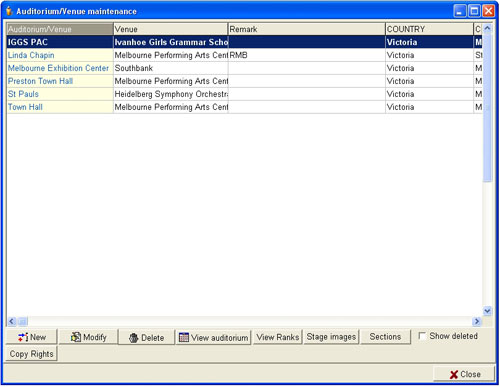Click the New button icon
This screenshot has width=500, height=387.
click(23, 337)
